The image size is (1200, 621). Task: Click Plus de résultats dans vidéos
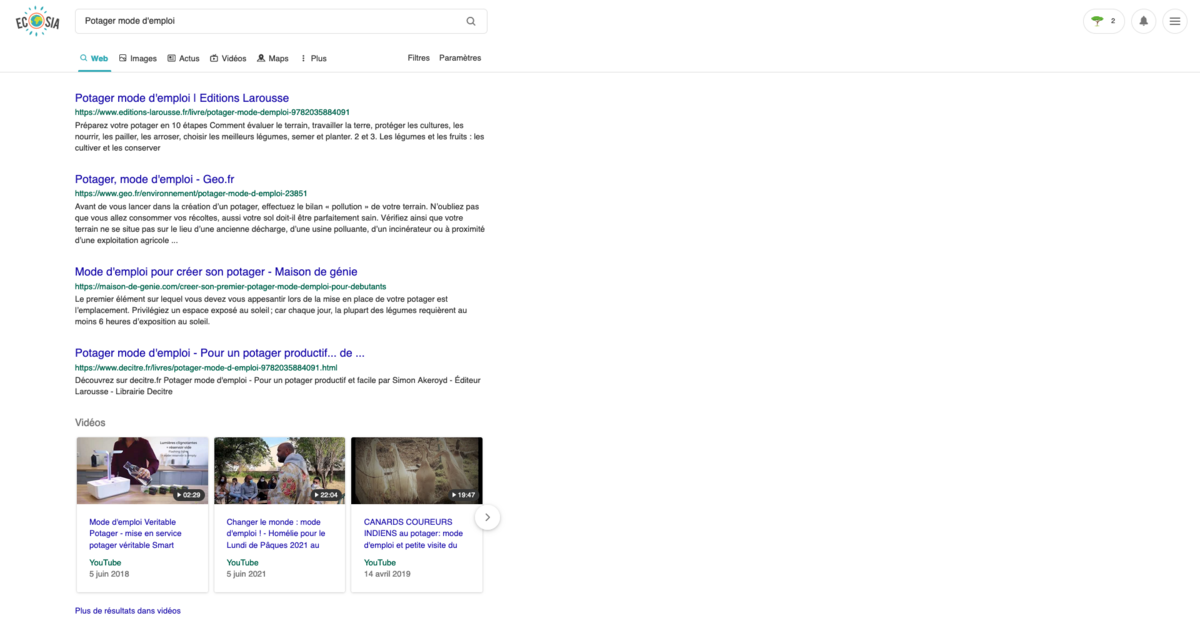tap(128, 610)
